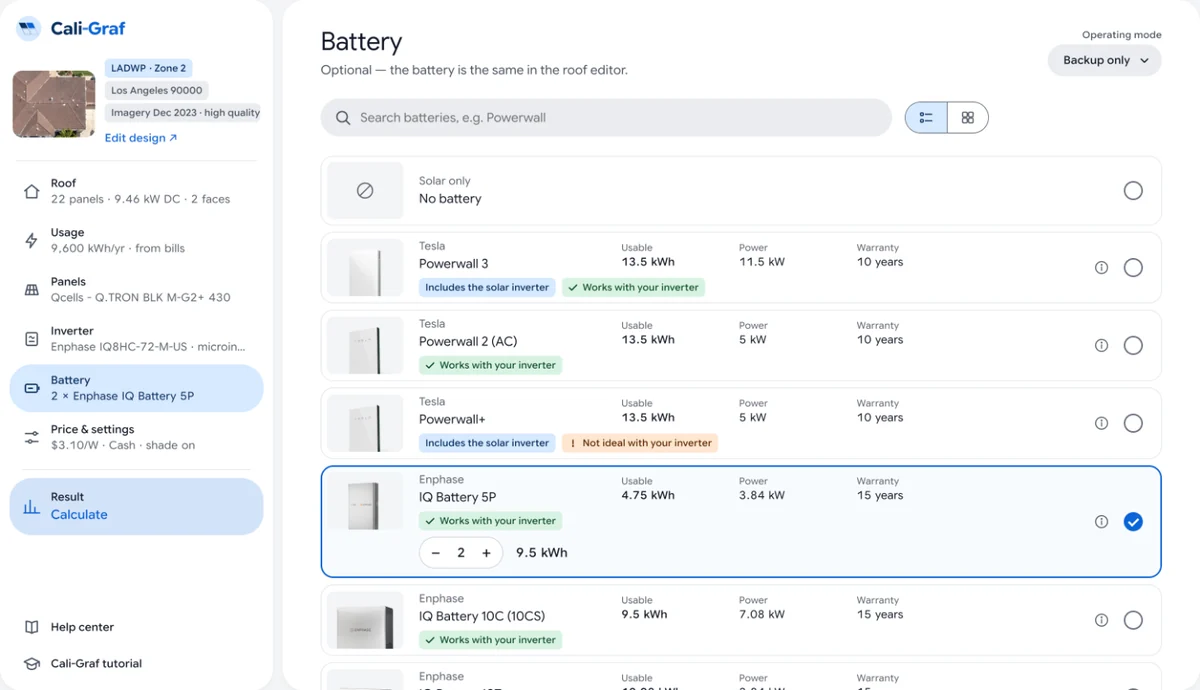Click the IQ Battery 5P product image

tap(365, 503)
